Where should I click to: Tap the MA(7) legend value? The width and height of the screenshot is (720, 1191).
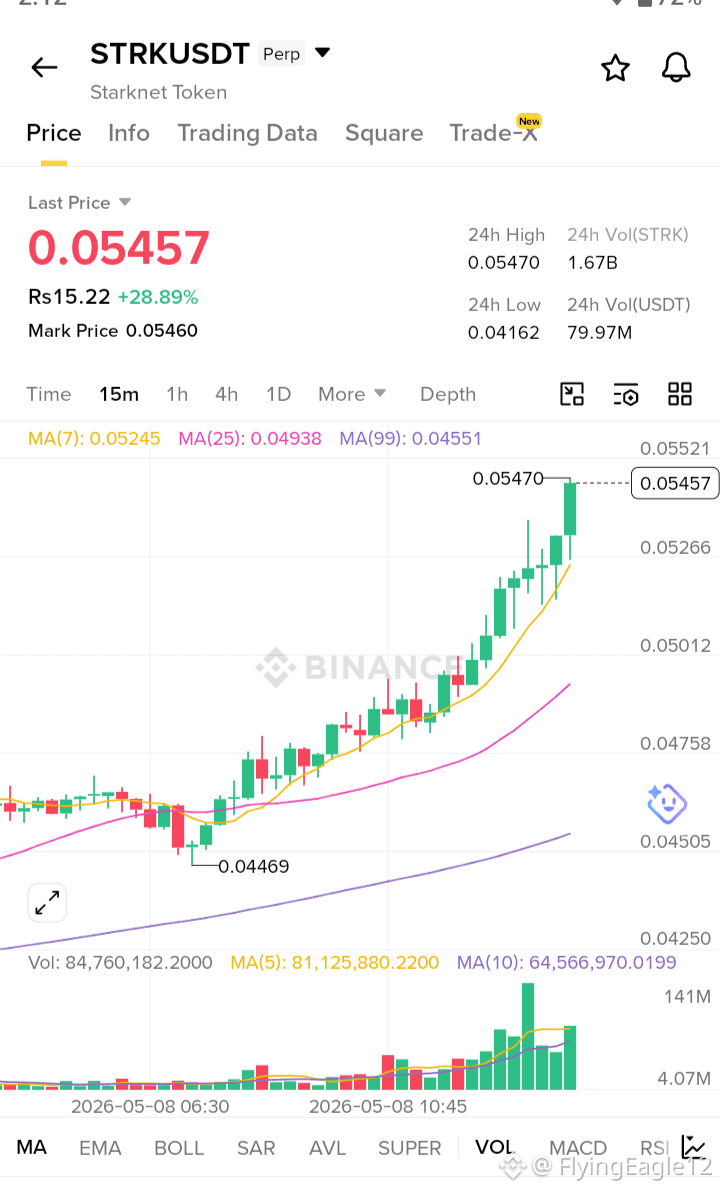click(x=94, y=438)
